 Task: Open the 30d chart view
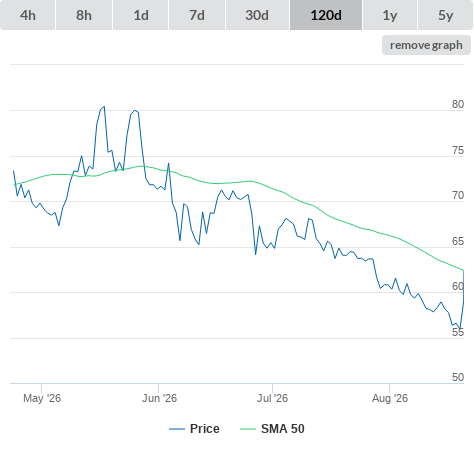click(x=257, y=15)
